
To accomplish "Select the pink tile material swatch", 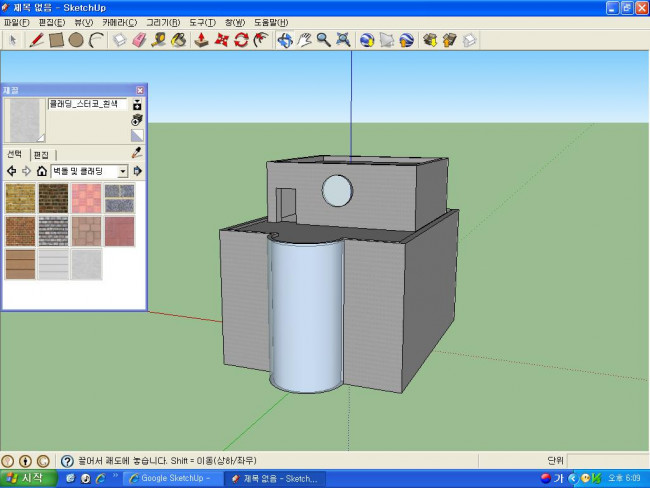I will 86,198.
